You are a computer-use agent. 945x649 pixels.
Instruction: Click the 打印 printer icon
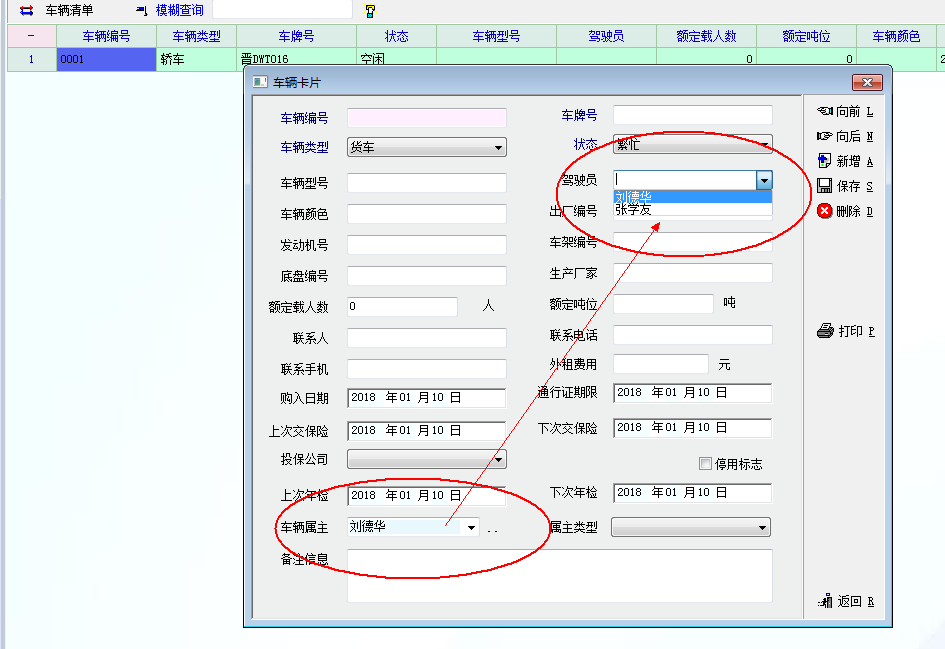click(825, 331)
